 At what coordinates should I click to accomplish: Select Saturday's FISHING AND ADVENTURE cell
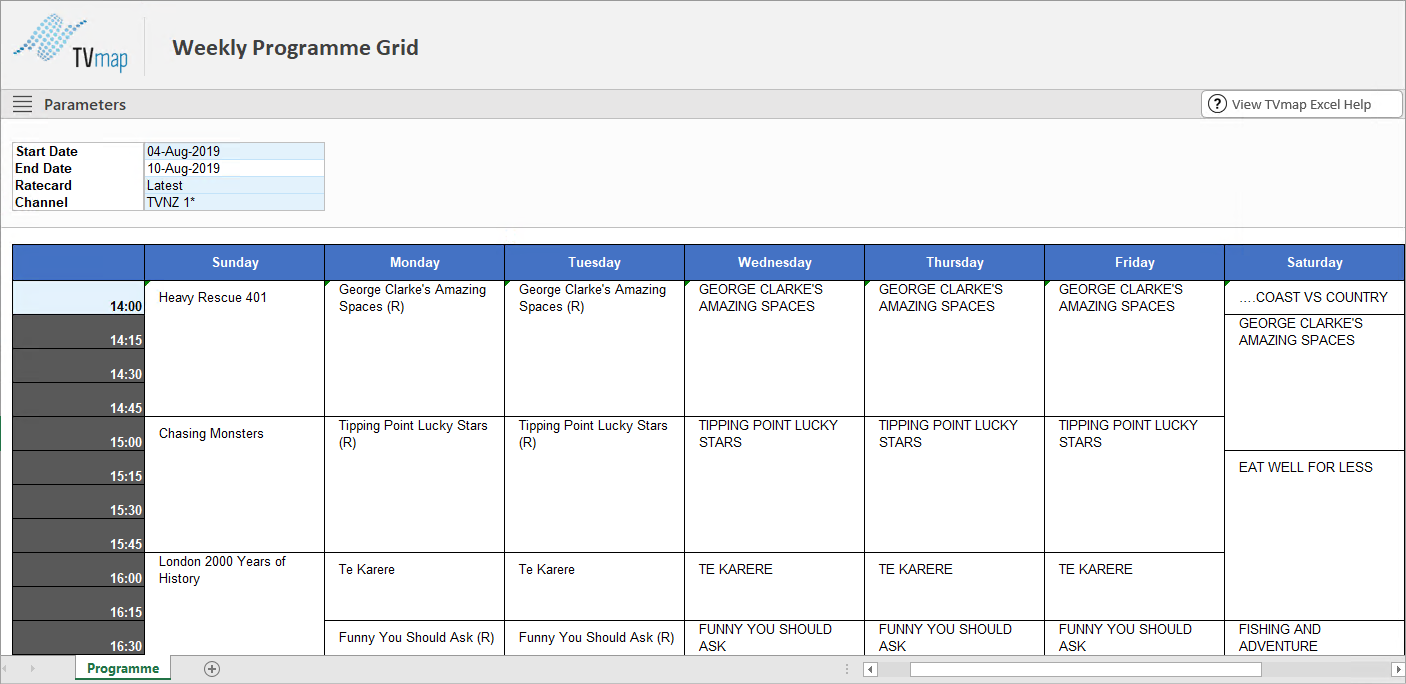point(1315,638)
